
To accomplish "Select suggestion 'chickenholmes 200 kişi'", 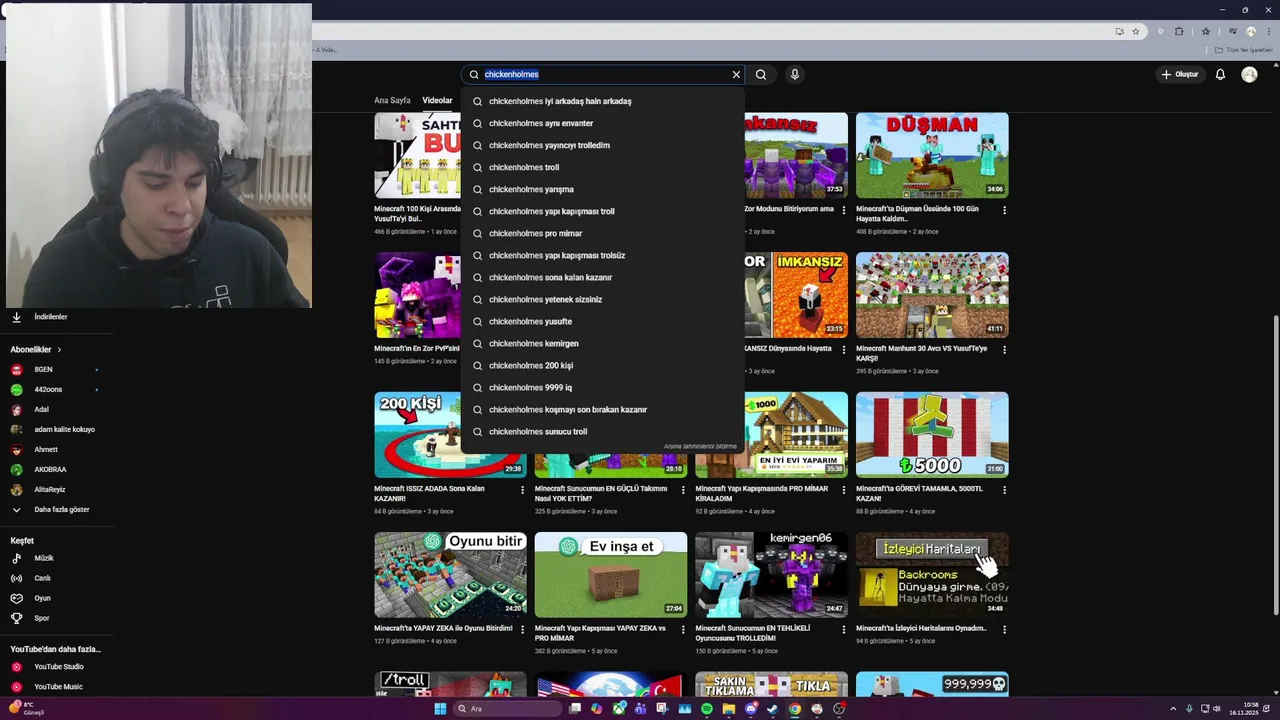I will point(603,365).
